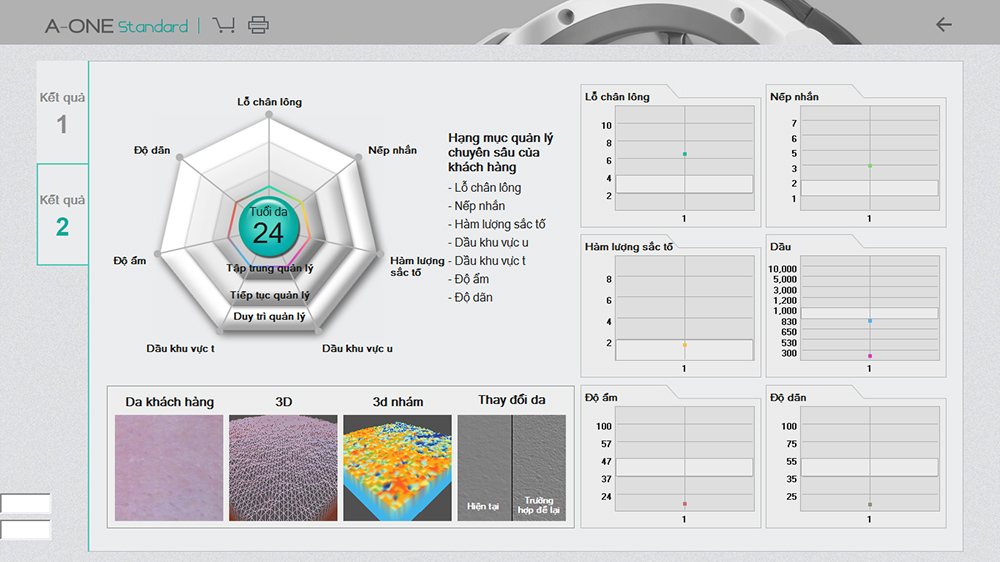
Task: View the 3d nhám roughness heatmap
Action: 398,468
